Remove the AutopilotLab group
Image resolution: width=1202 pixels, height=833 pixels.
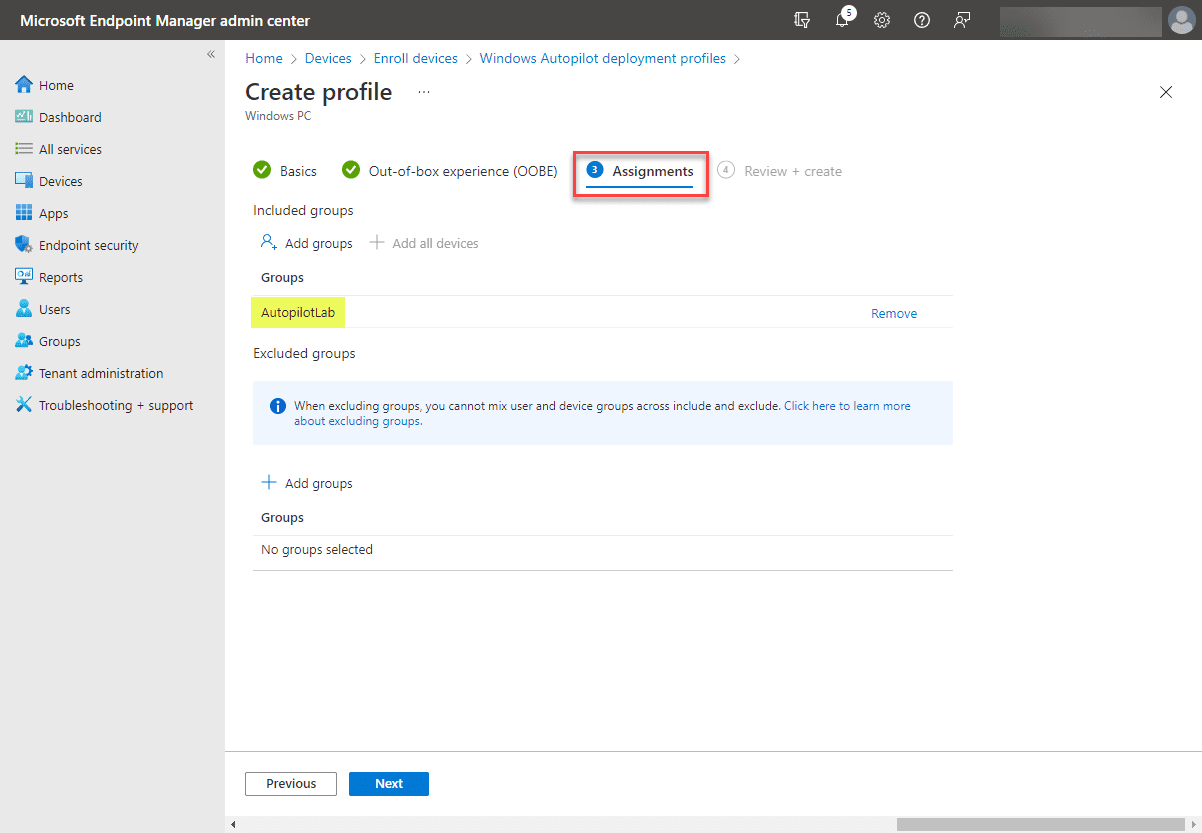pyautogui.click(x=893, y=312)
